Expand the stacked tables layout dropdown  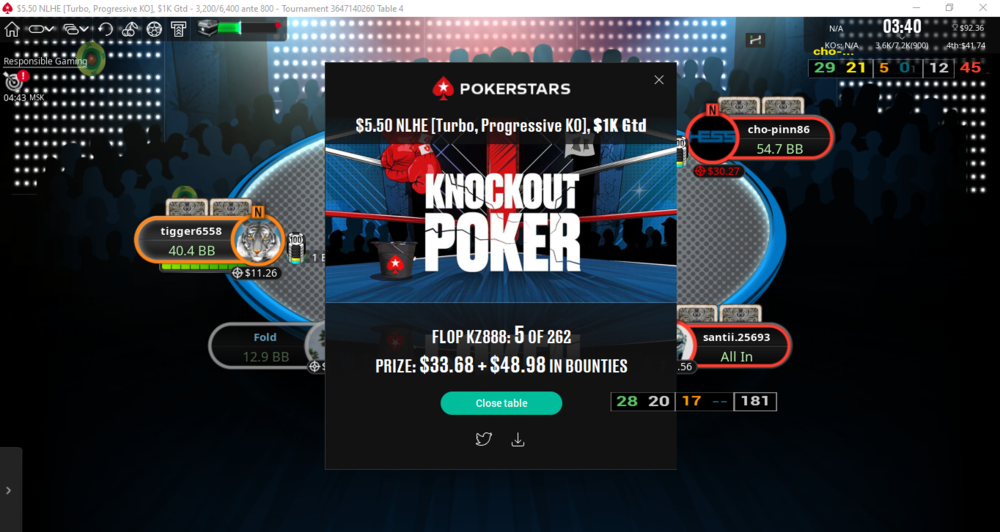(76, 29)
